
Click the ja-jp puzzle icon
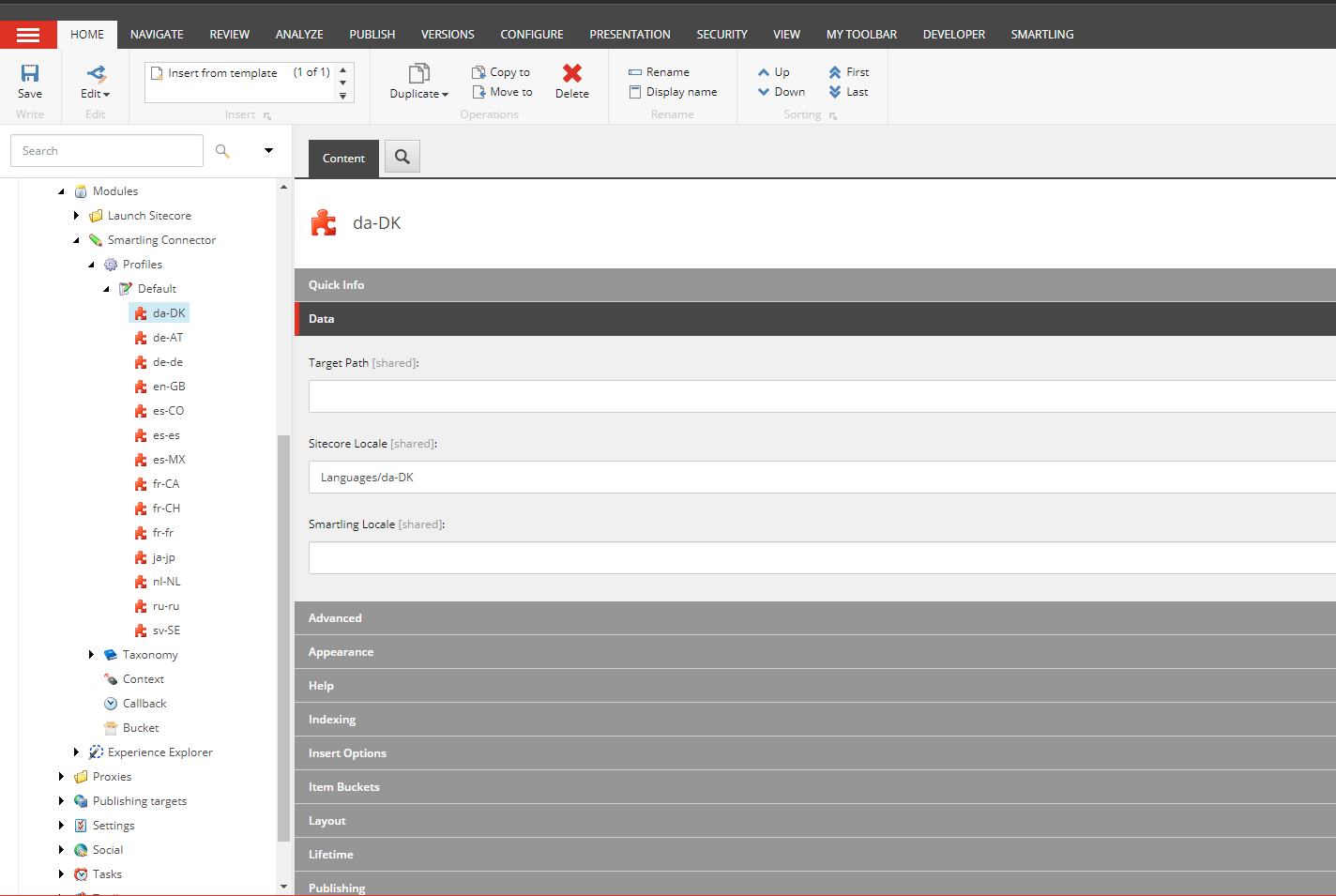(141, 557)
